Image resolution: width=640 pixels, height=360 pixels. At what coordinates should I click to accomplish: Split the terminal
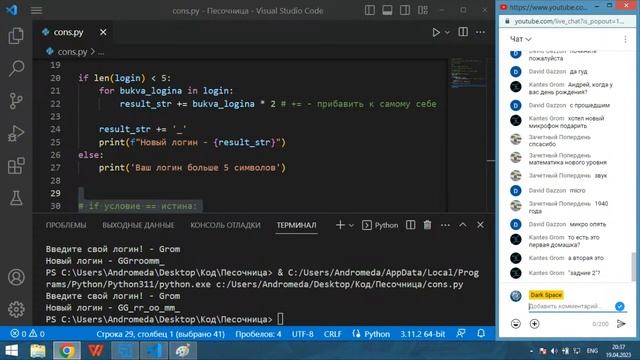[x=411, y=225]
